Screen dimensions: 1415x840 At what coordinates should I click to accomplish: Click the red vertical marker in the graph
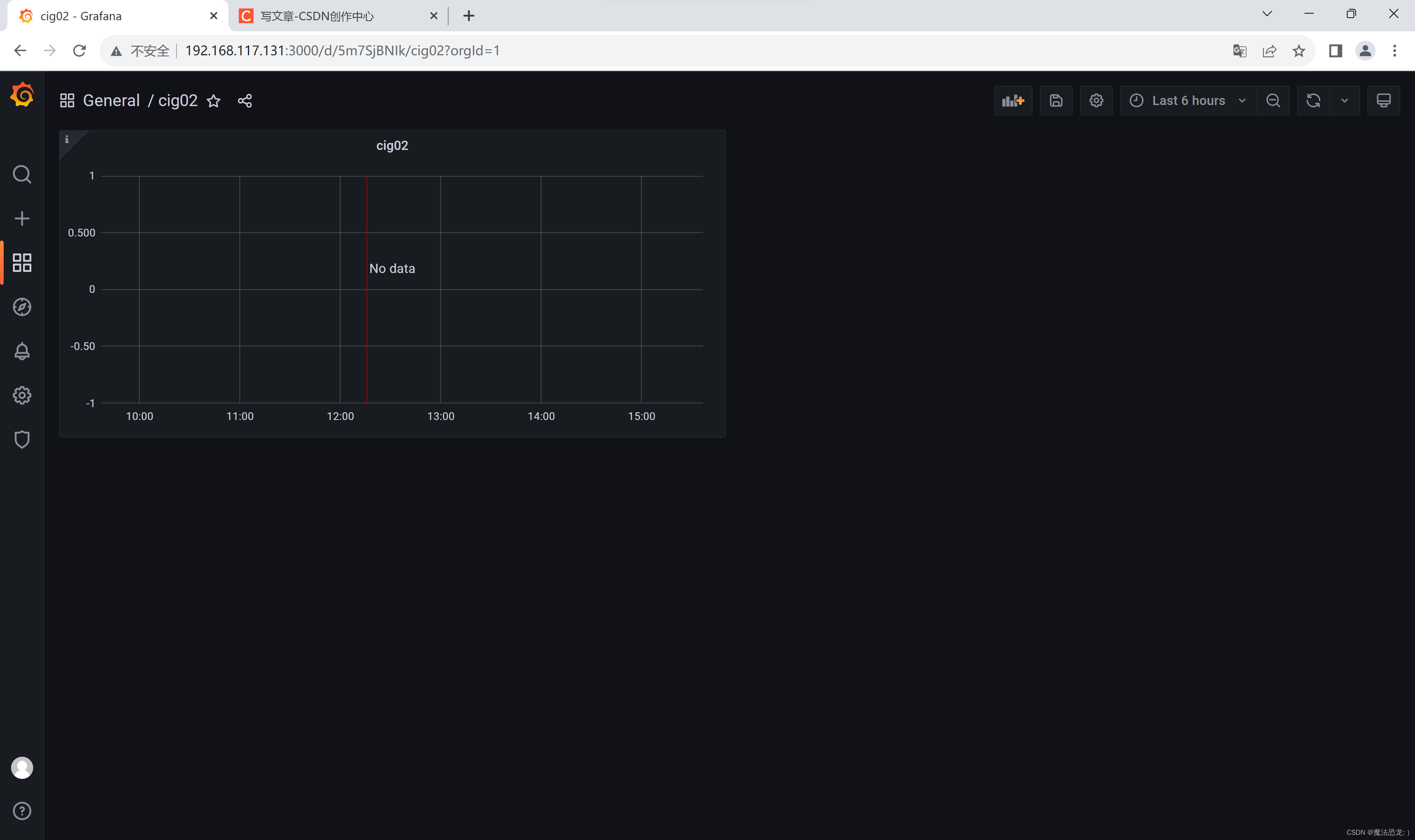coord(367,289)
